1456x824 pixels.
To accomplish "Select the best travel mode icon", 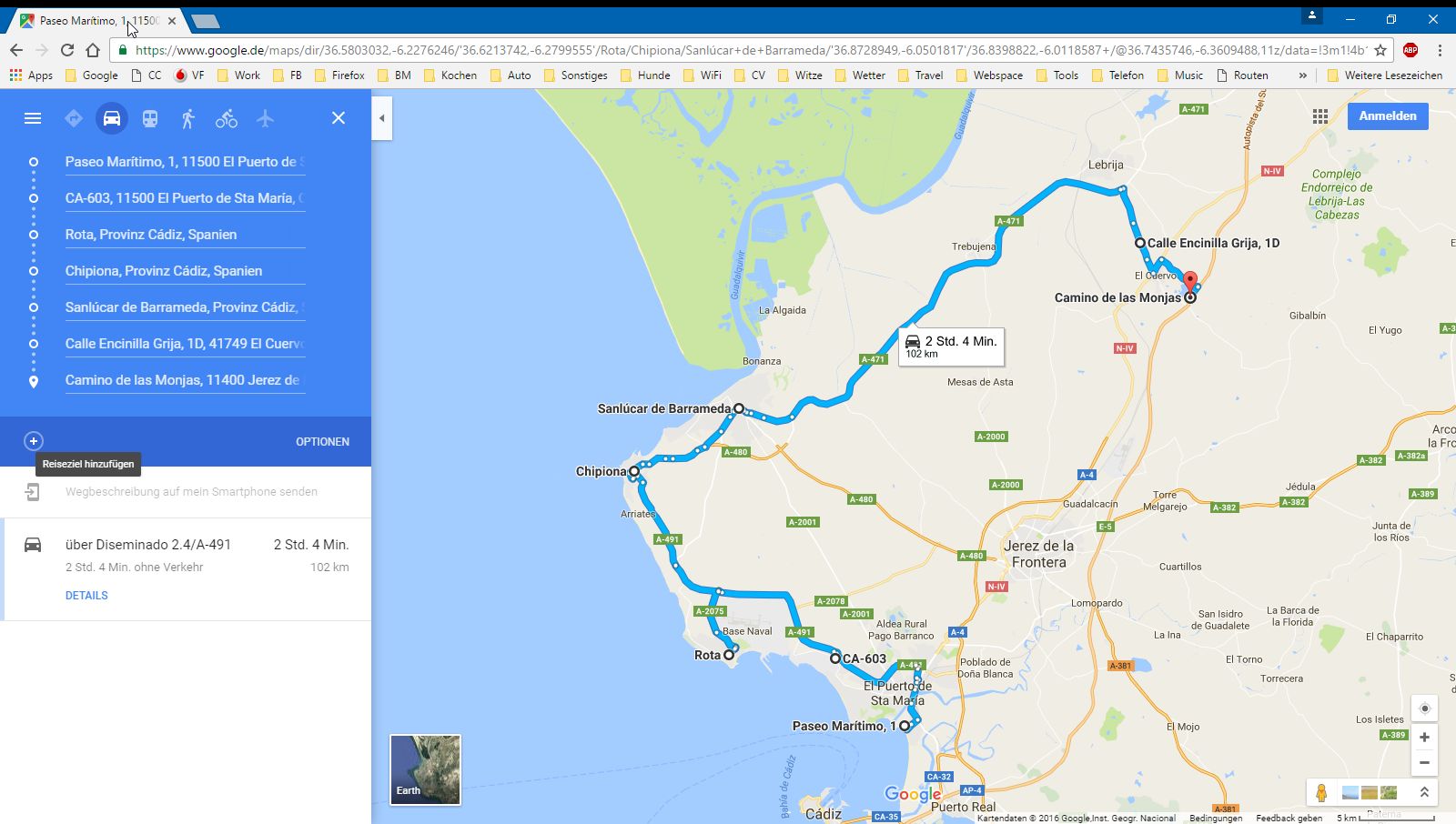I will (x=74, y=118).
